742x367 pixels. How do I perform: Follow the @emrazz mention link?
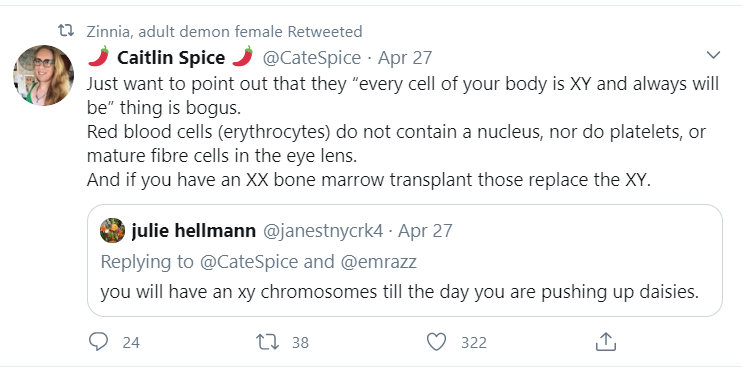pyautogui.click(x=379, y=261)
